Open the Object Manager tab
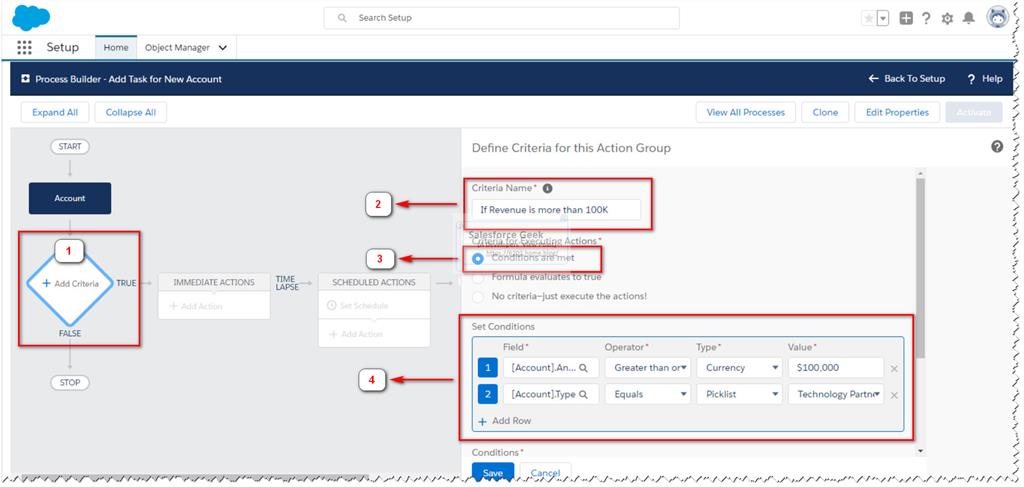 point(177,48)
